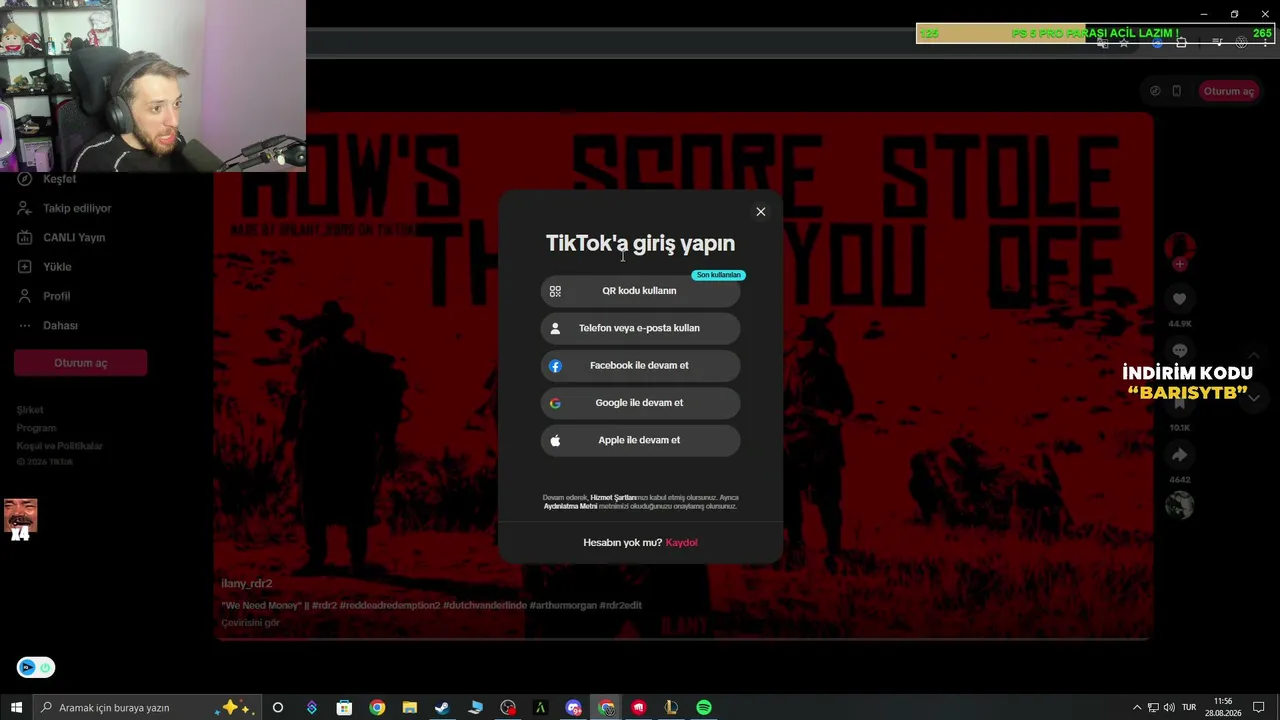Show hidden system tray icons
The height and width of the screenshot is (720, 1280).
(1136, 708)
